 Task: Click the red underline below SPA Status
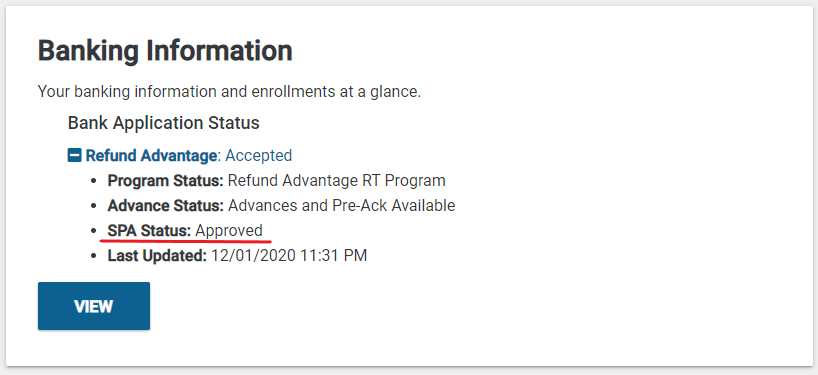point(186,241)
